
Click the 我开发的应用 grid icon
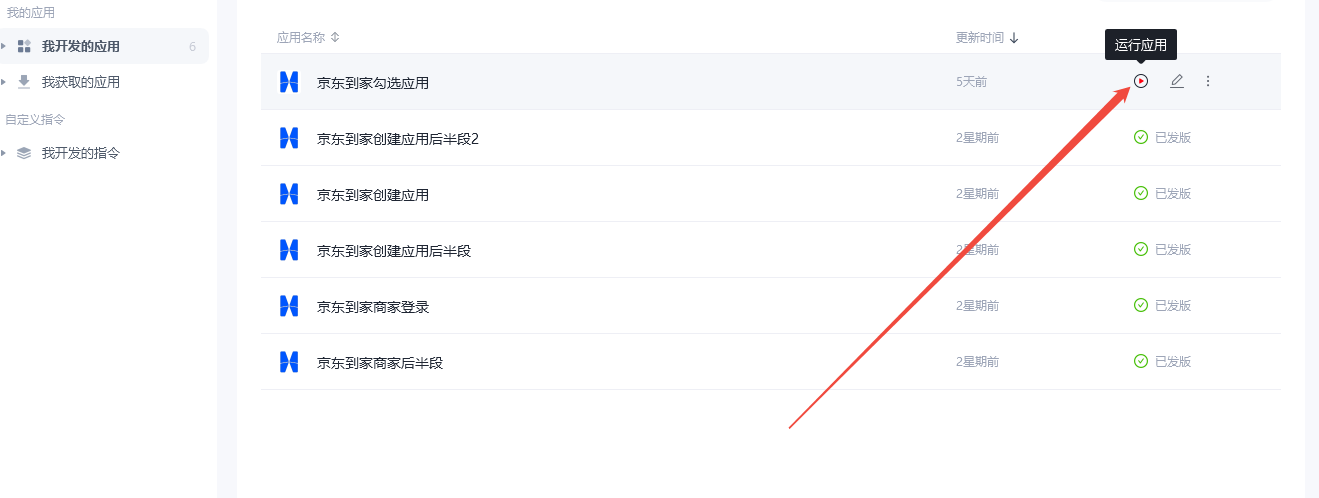pos(24,46)
